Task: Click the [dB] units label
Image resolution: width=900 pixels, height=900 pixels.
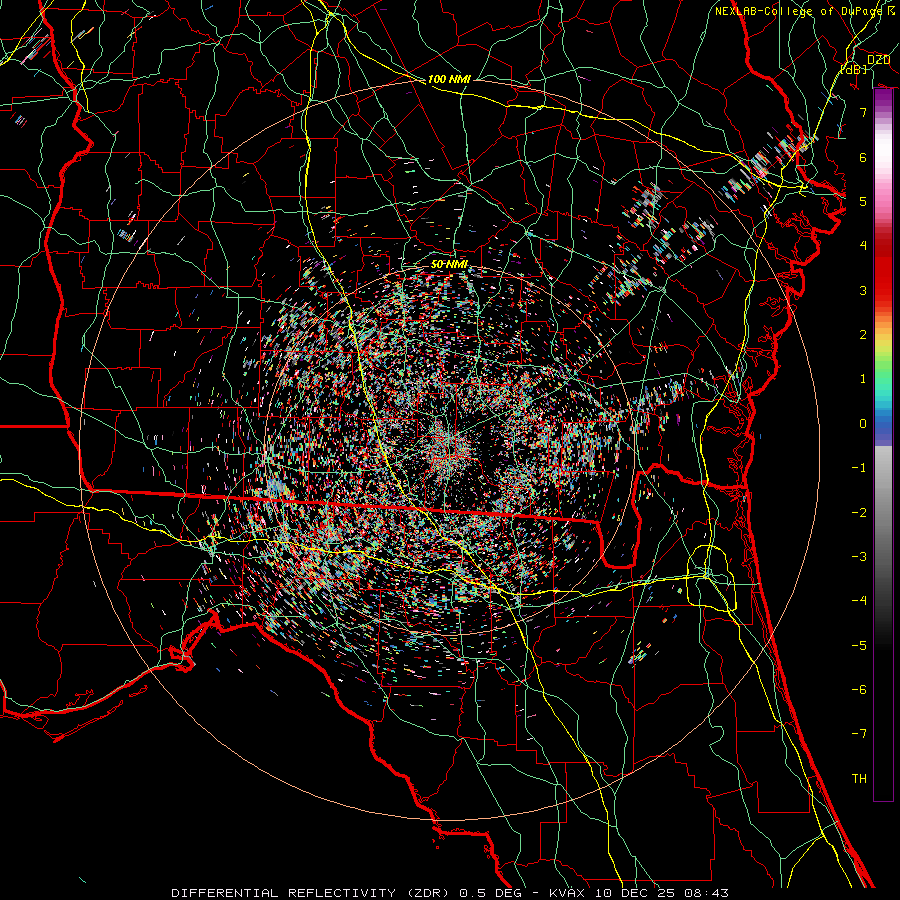Action: tap(853, 69)
